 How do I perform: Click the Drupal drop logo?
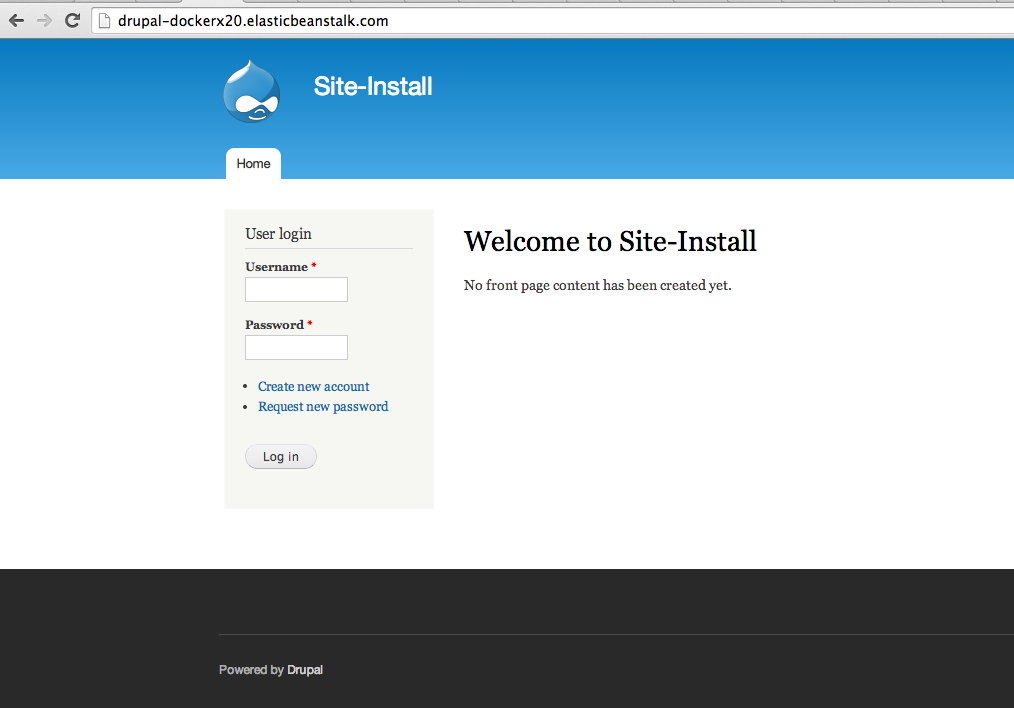[252, 91]
